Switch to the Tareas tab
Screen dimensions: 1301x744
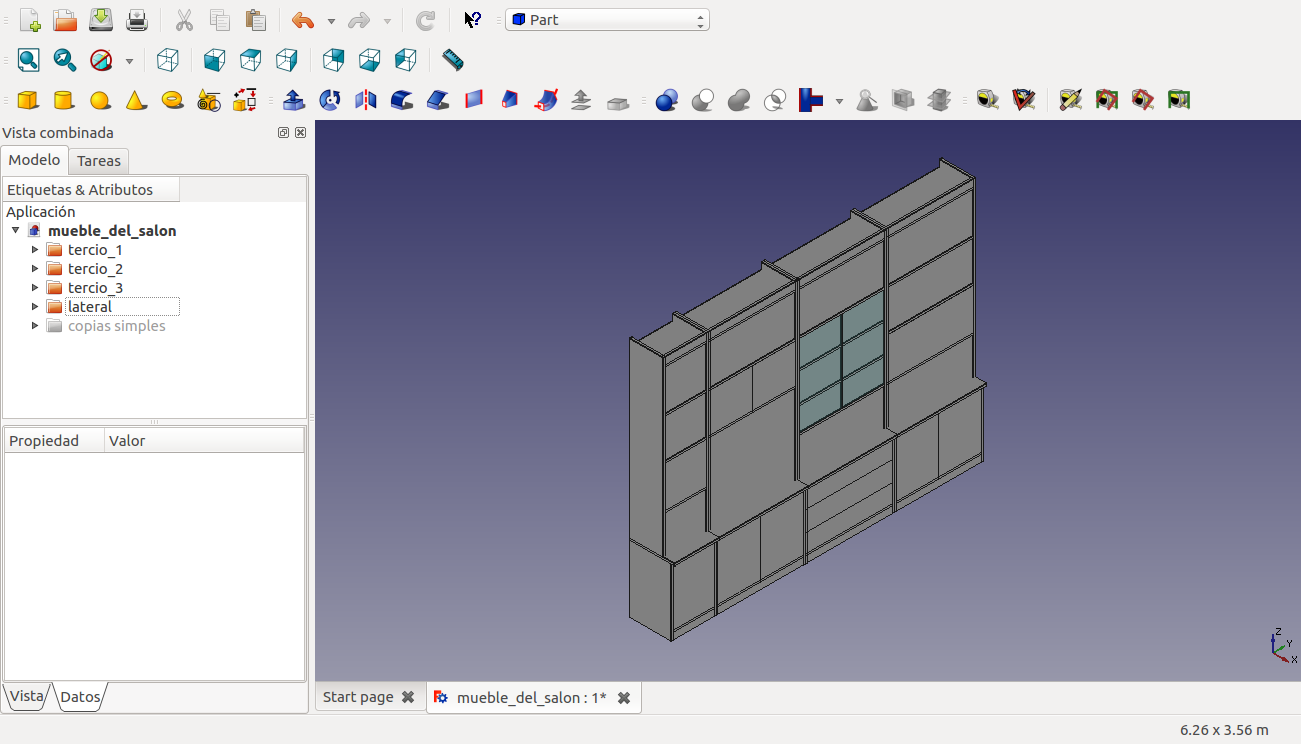tap(98, 161)
